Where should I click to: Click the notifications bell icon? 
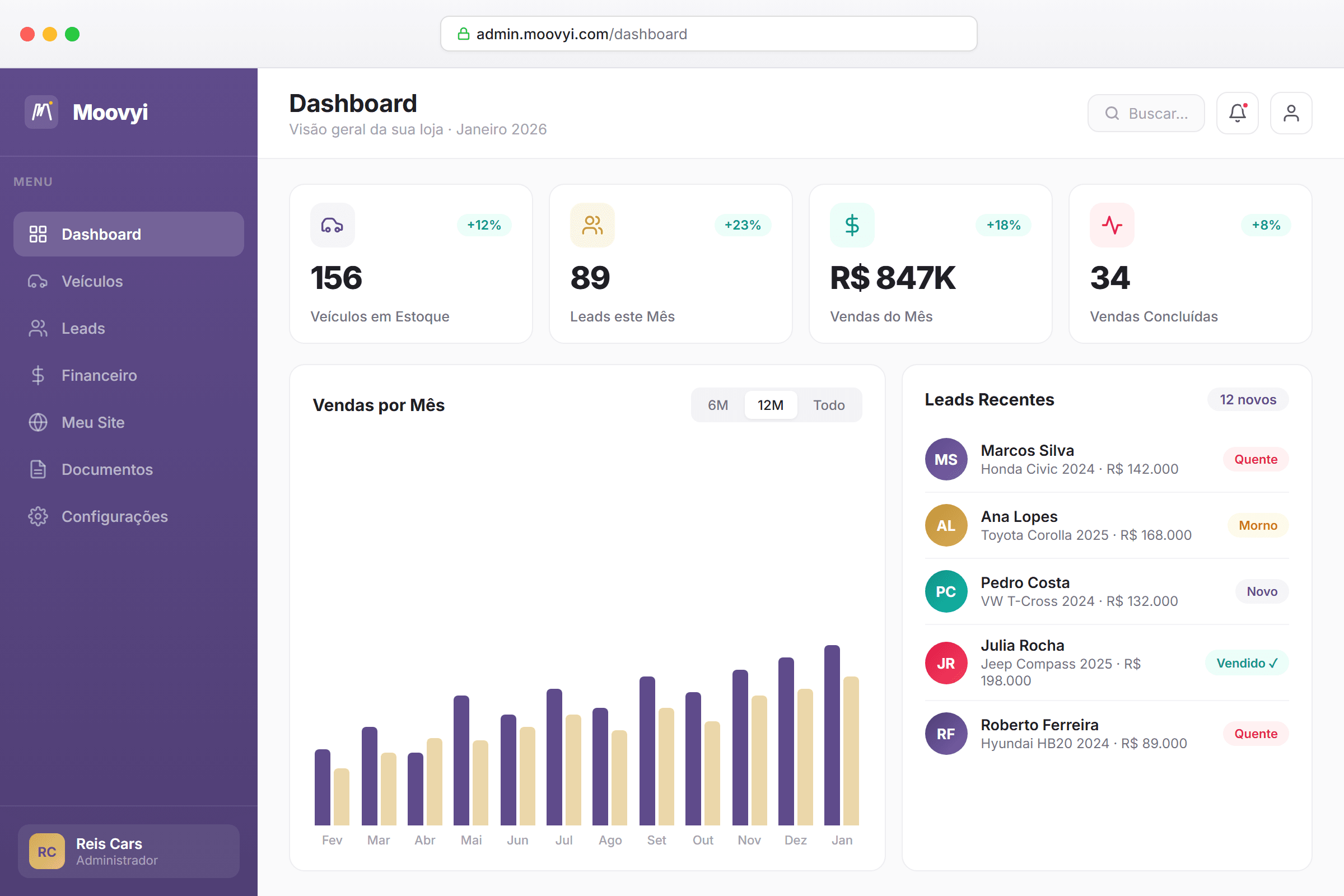1238,113
